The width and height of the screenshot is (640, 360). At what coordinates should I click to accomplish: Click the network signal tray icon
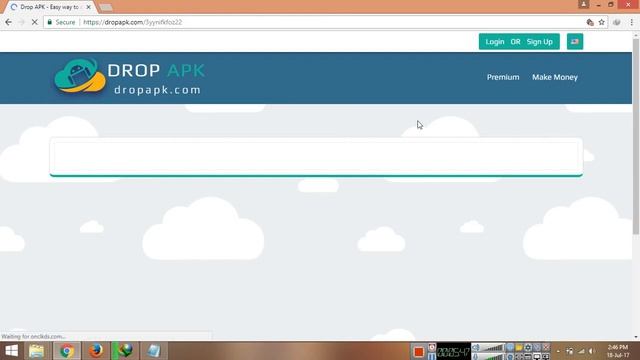coord(581,351)
